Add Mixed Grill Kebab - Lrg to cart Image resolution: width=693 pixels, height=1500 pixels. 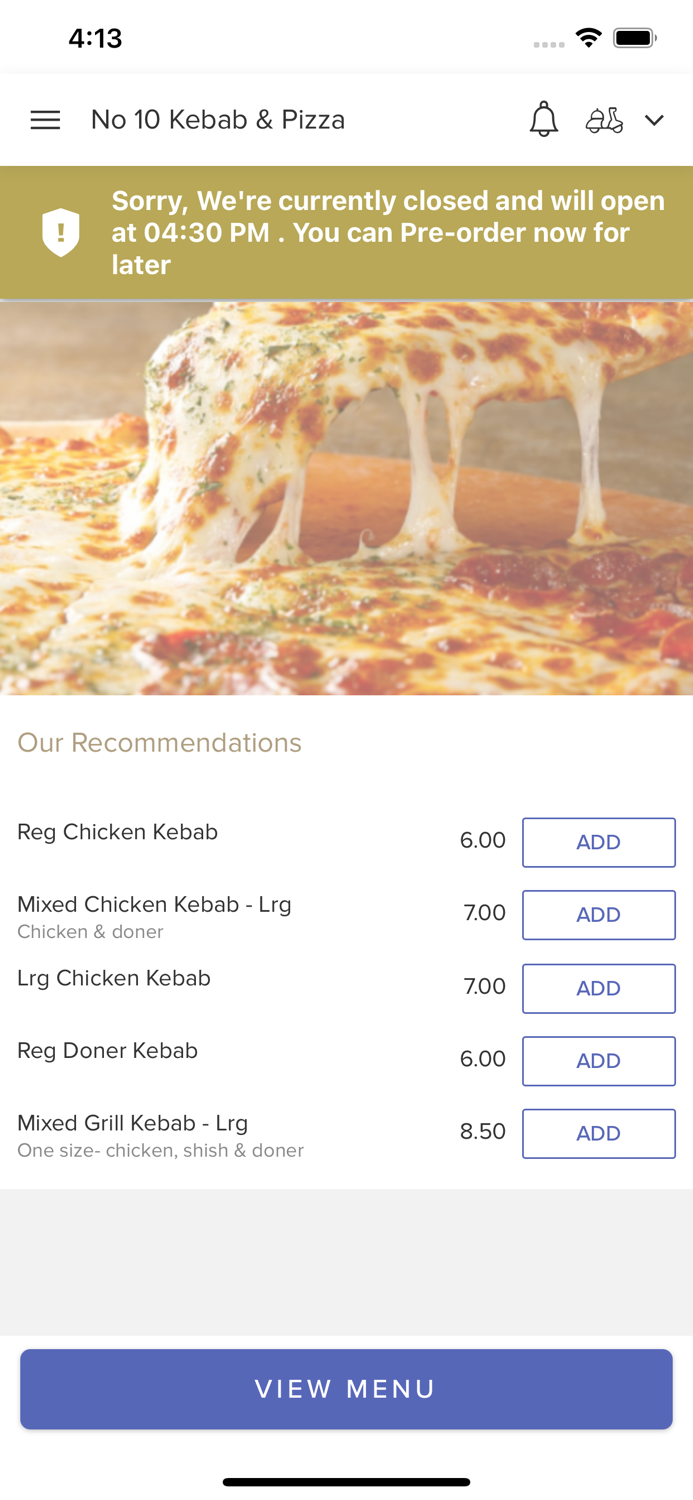point(598,1133)
